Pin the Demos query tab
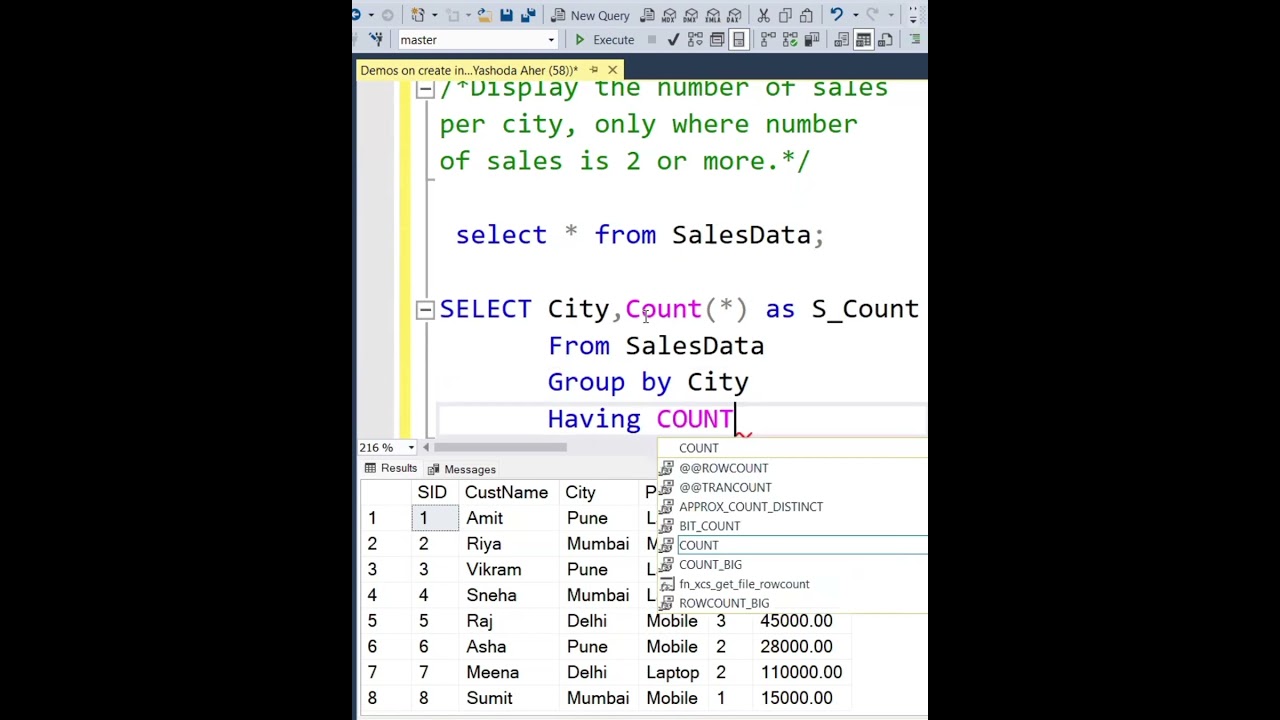The width and height of the screenshot is (1280, 720). tap(594, 70)
